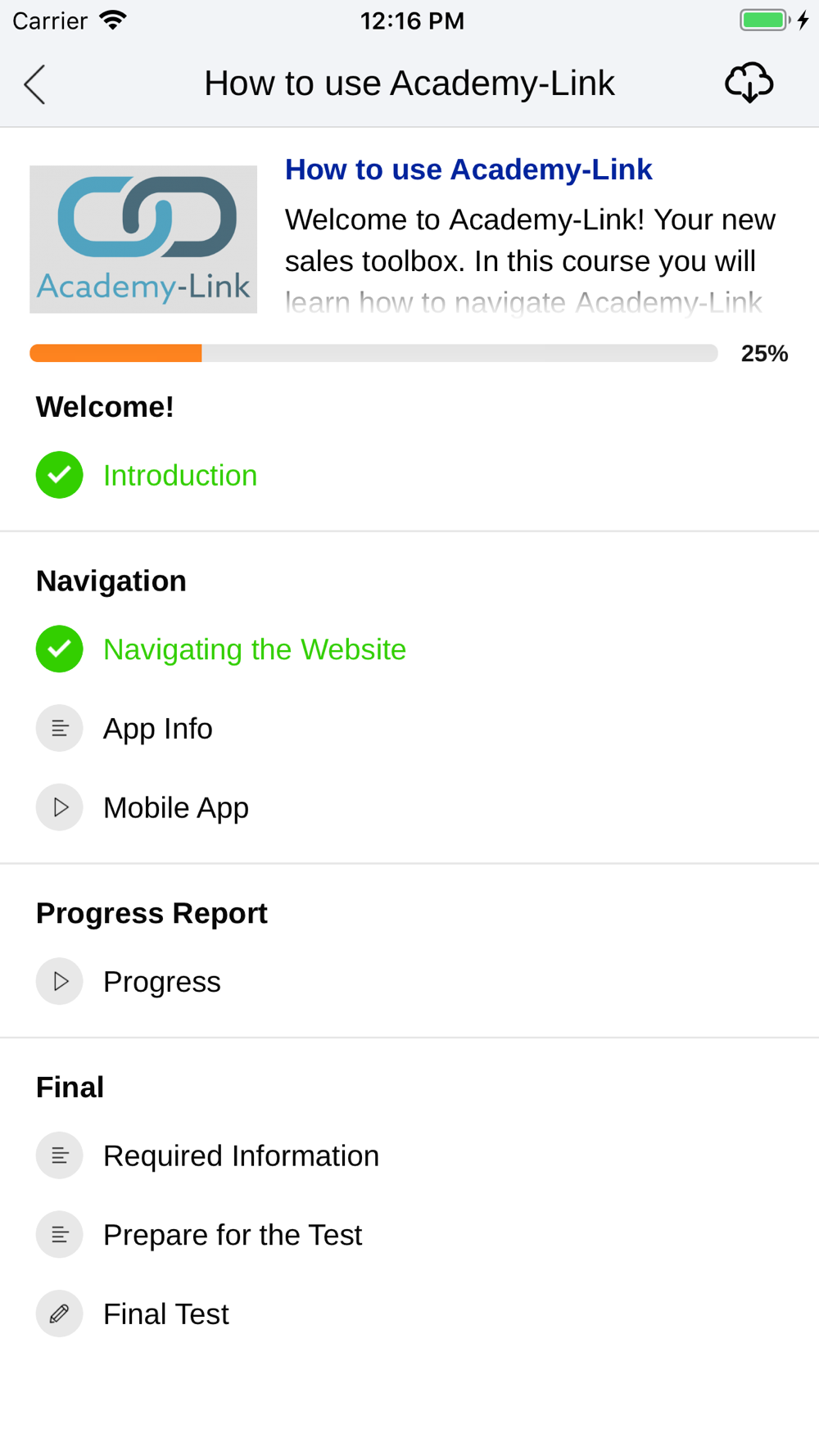Tap the Mobile App play icon
Screen dimensions: 819x1456
click(x=59, y=807)
